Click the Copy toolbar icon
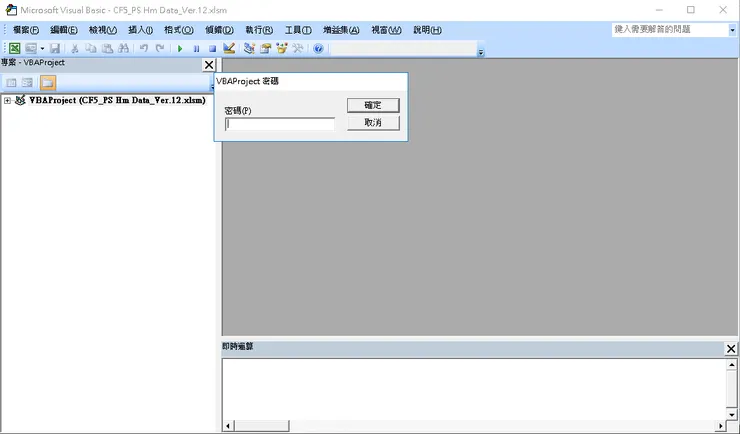740x434 pixels. (x=91, y=48)
